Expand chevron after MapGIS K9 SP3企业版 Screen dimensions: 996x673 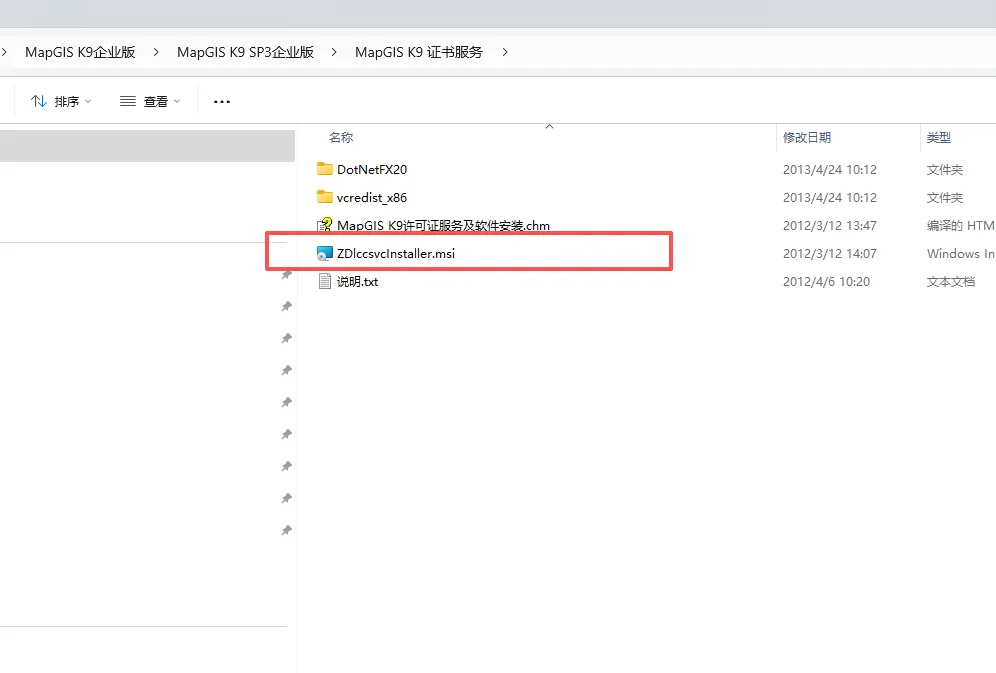tap(334, 52)
